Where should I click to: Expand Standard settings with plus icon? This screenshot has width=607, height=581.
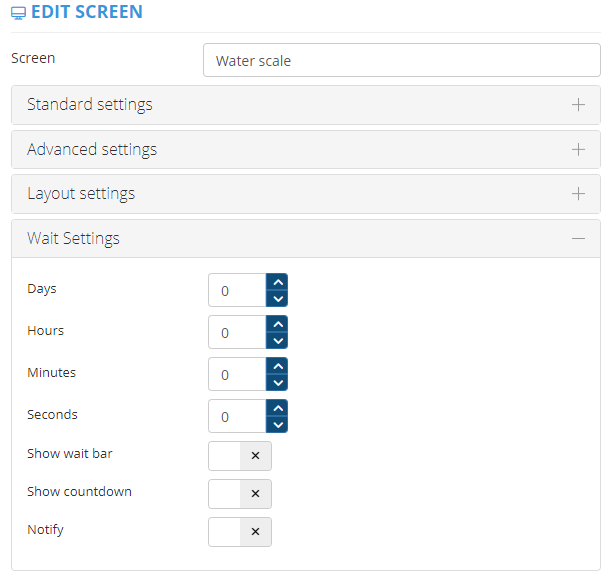coord(578,105)
